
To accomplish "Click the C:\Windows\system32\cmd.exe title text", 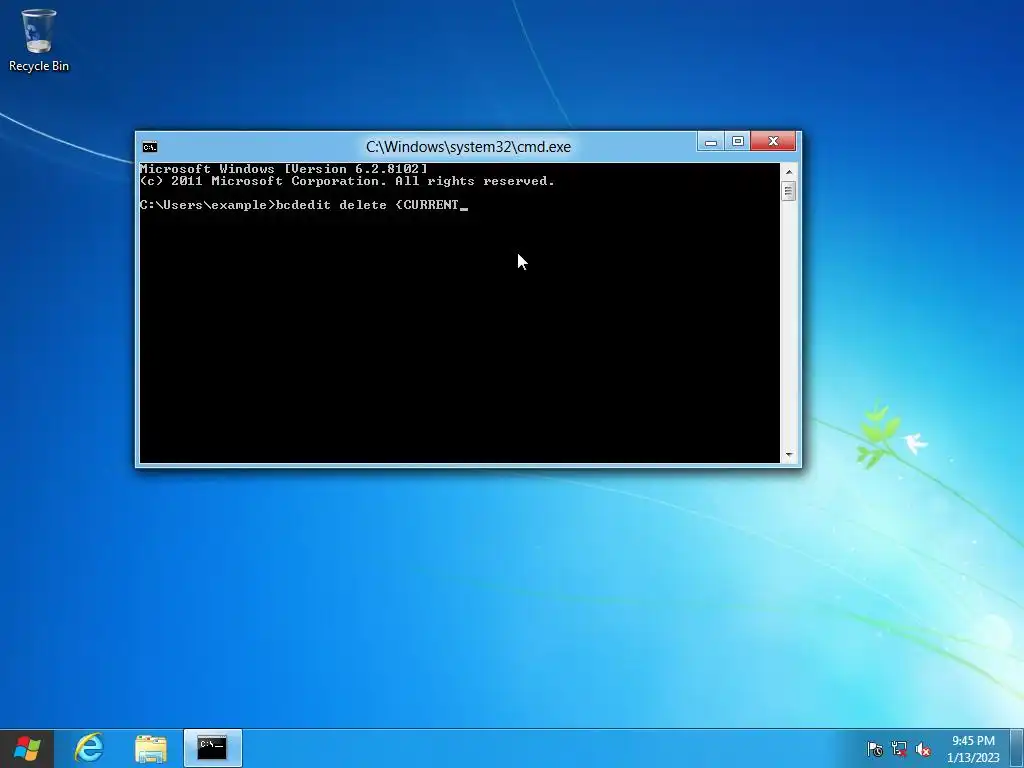I will click(x=468, y=147).
